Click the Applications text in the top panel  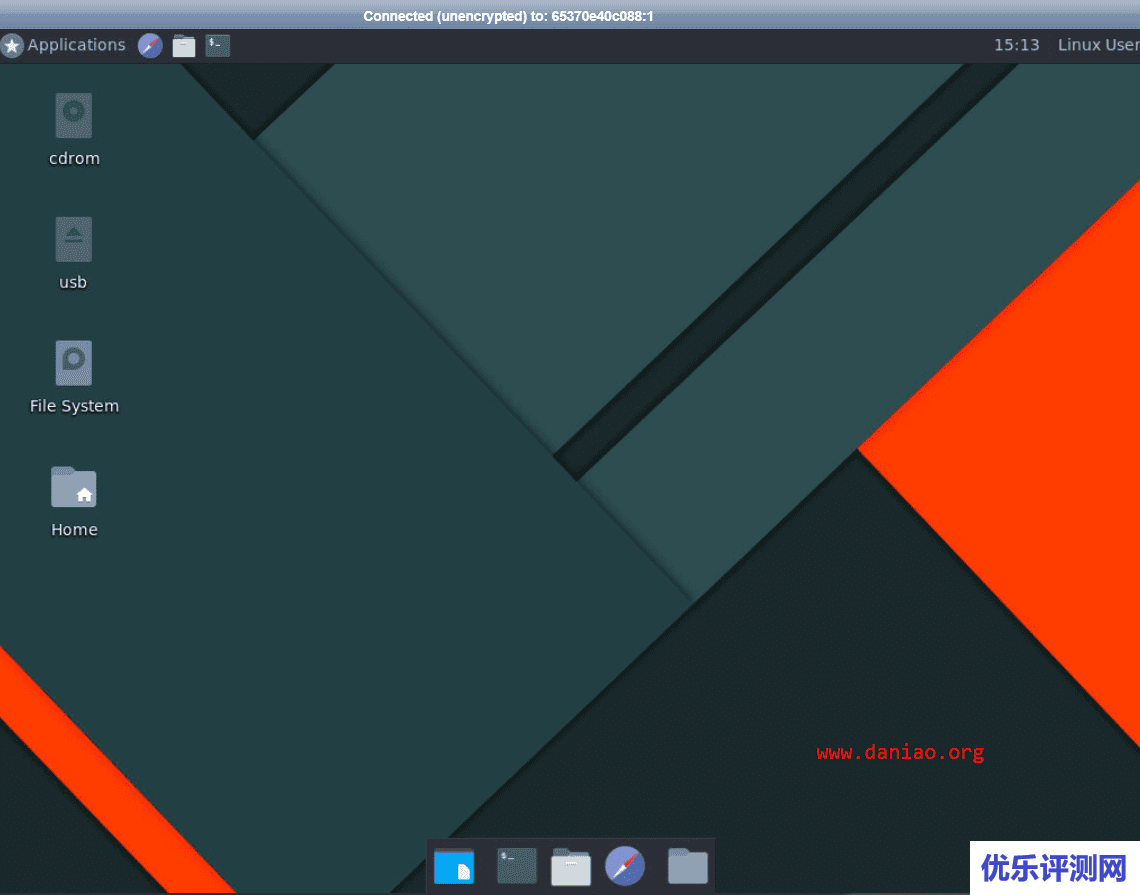[75, 45]
